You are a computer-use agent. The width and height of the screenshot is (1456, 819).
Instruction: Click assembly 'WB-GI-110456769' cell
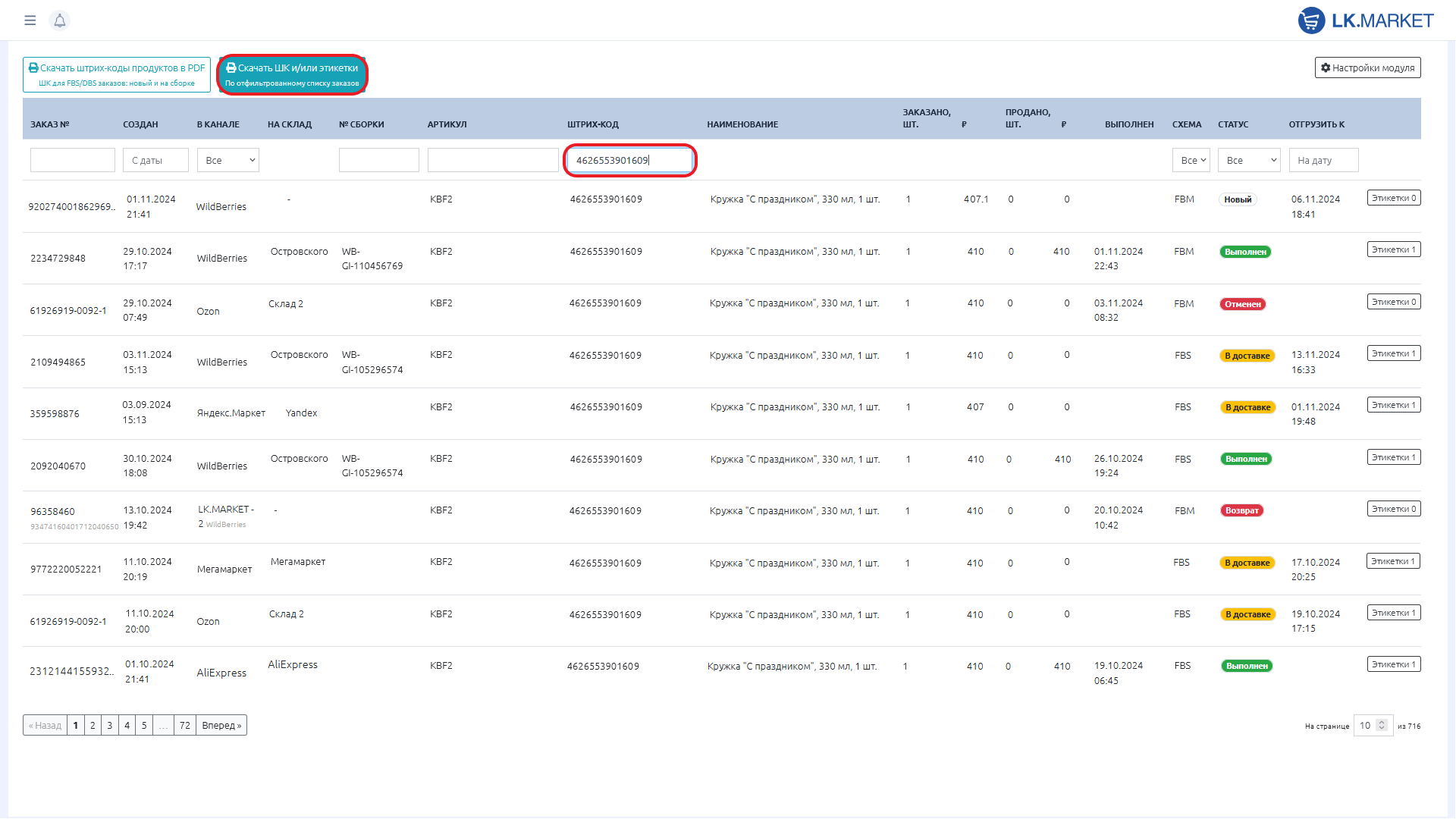(x=372, y=259)
